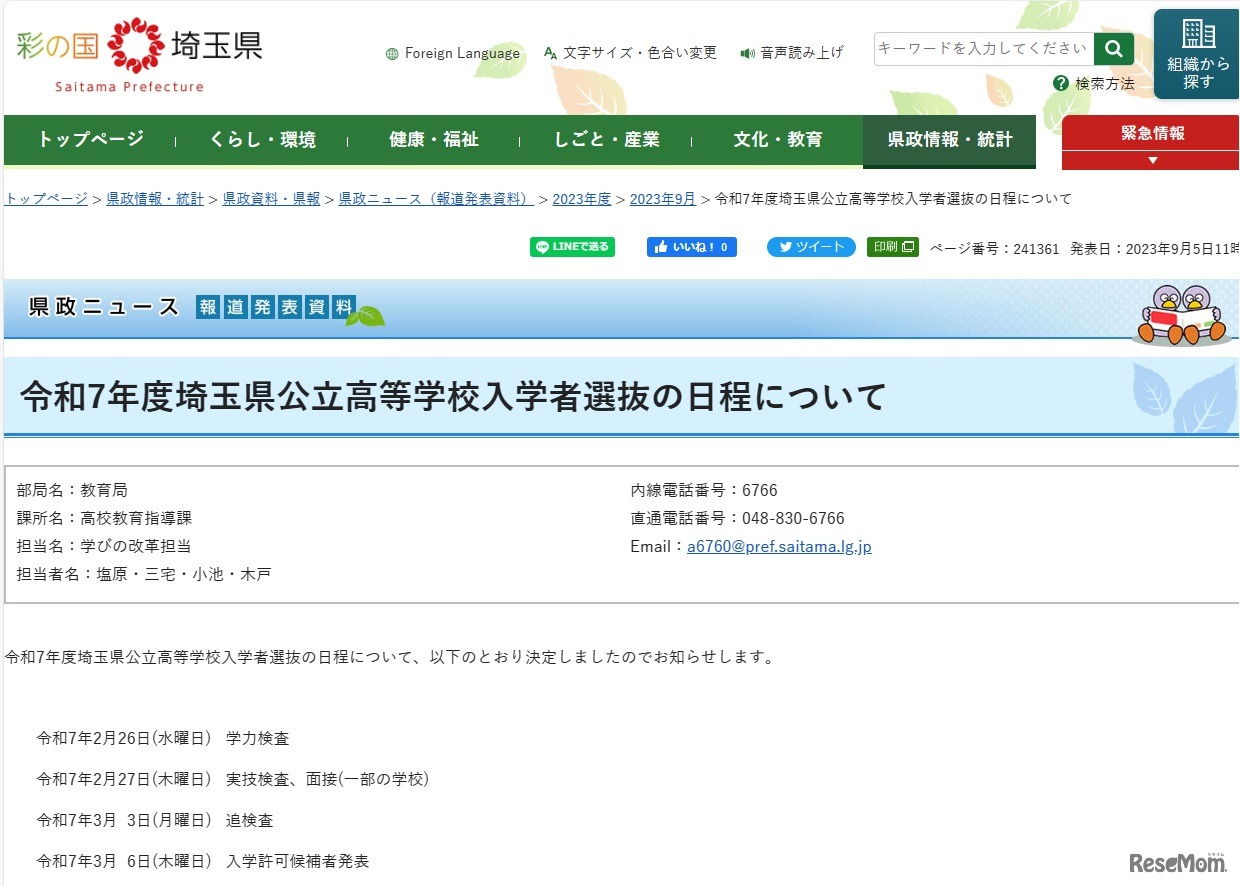Open the 県政情報・統計 navigation tab
This screenshot has width=1240, height=886.
coord(948,140)
